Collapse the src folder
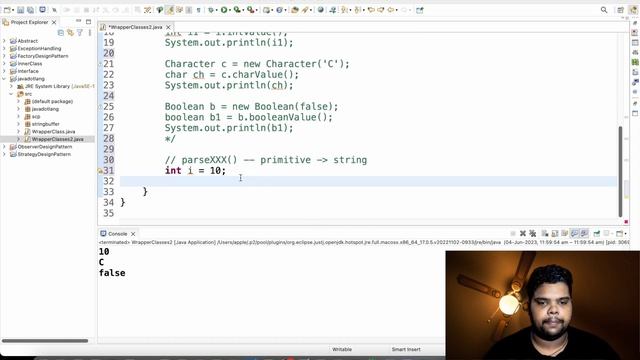The image size is (640, 360). tap(11, 94)
